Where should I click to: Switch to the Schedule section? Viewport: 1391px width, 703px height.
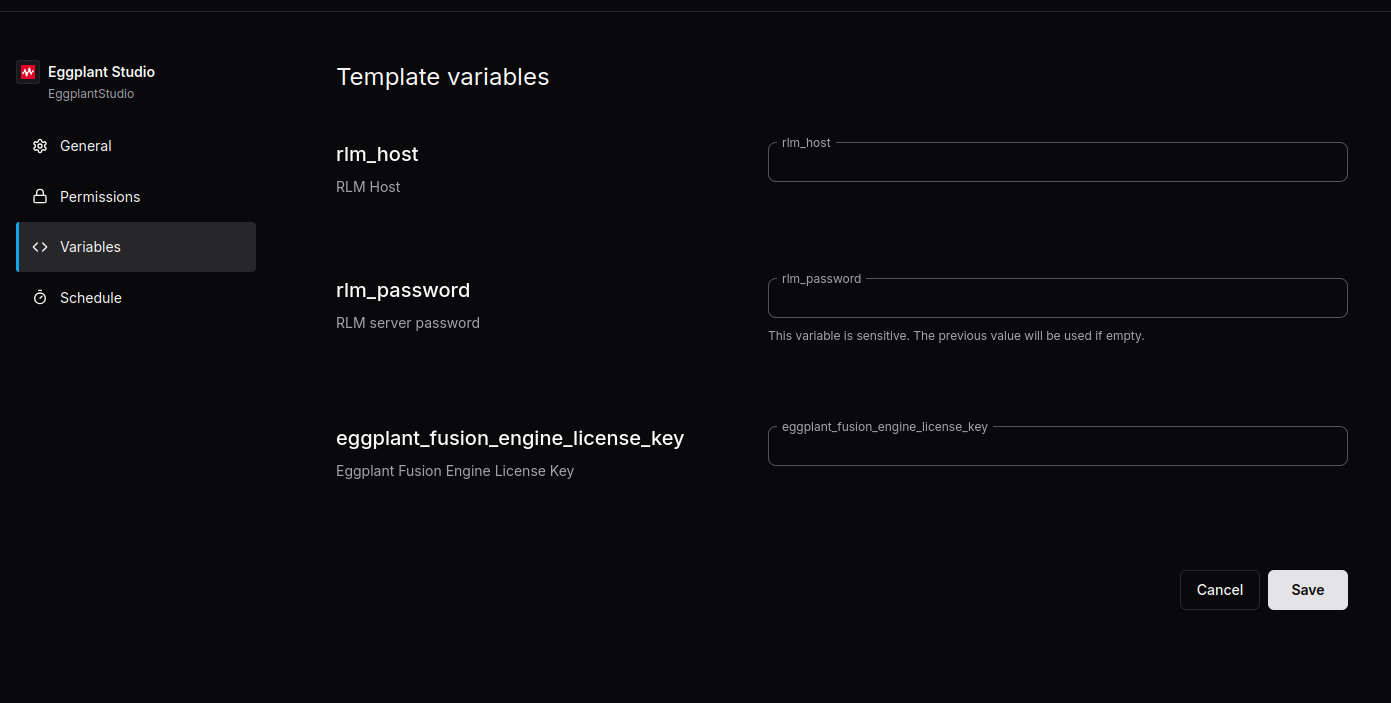91,297
